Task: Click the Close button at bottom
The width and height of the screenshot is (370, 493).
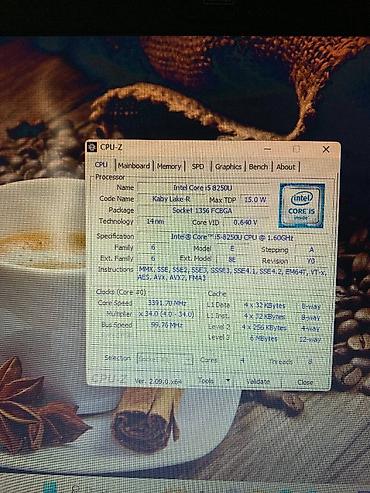Action: [305, 382]
